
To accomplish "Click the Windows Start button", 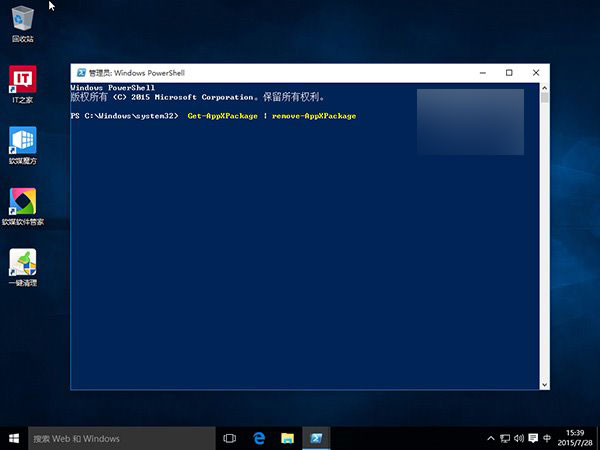I will tap(13, 438).
